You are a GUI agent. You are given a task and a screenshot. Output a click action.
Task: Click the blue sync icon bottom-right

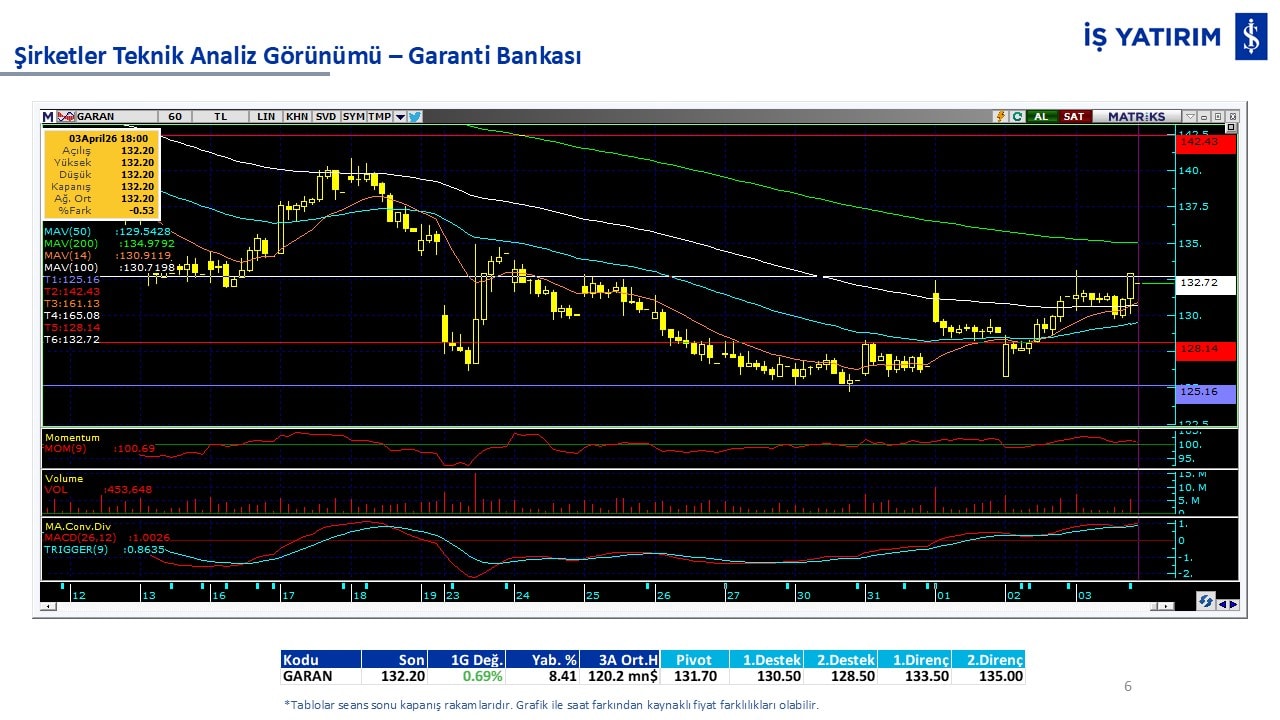pyautogui.click(x=1206, y=601)
